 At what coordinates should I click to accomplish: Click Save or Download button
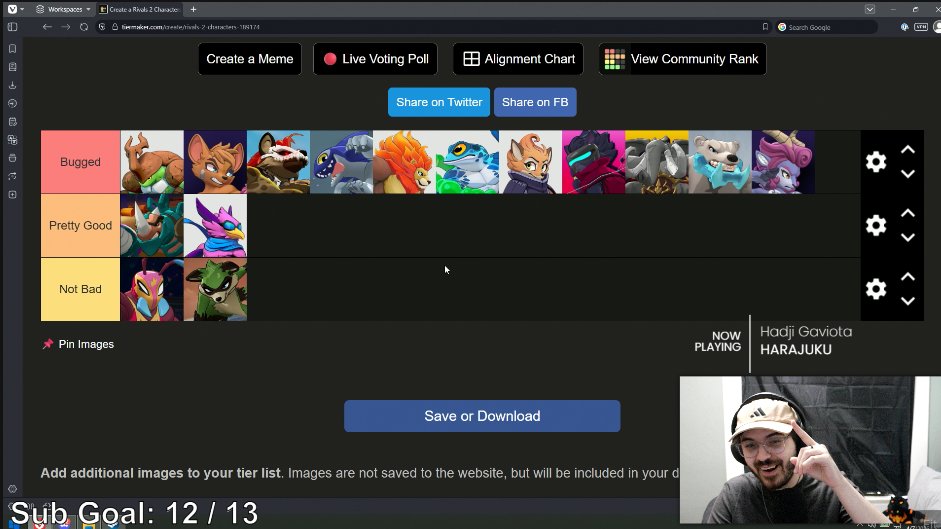[x=482, y=416]
